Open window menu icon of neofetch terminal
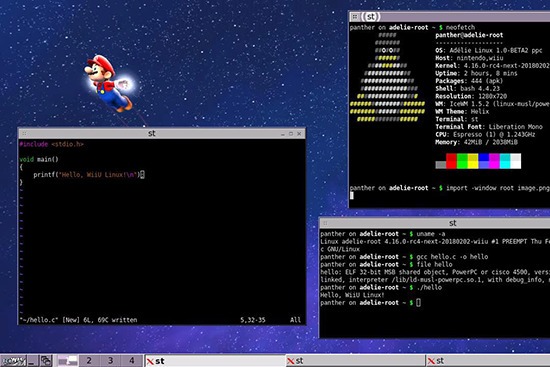Viewport: 550px width, 367px height. click(355, 16)
